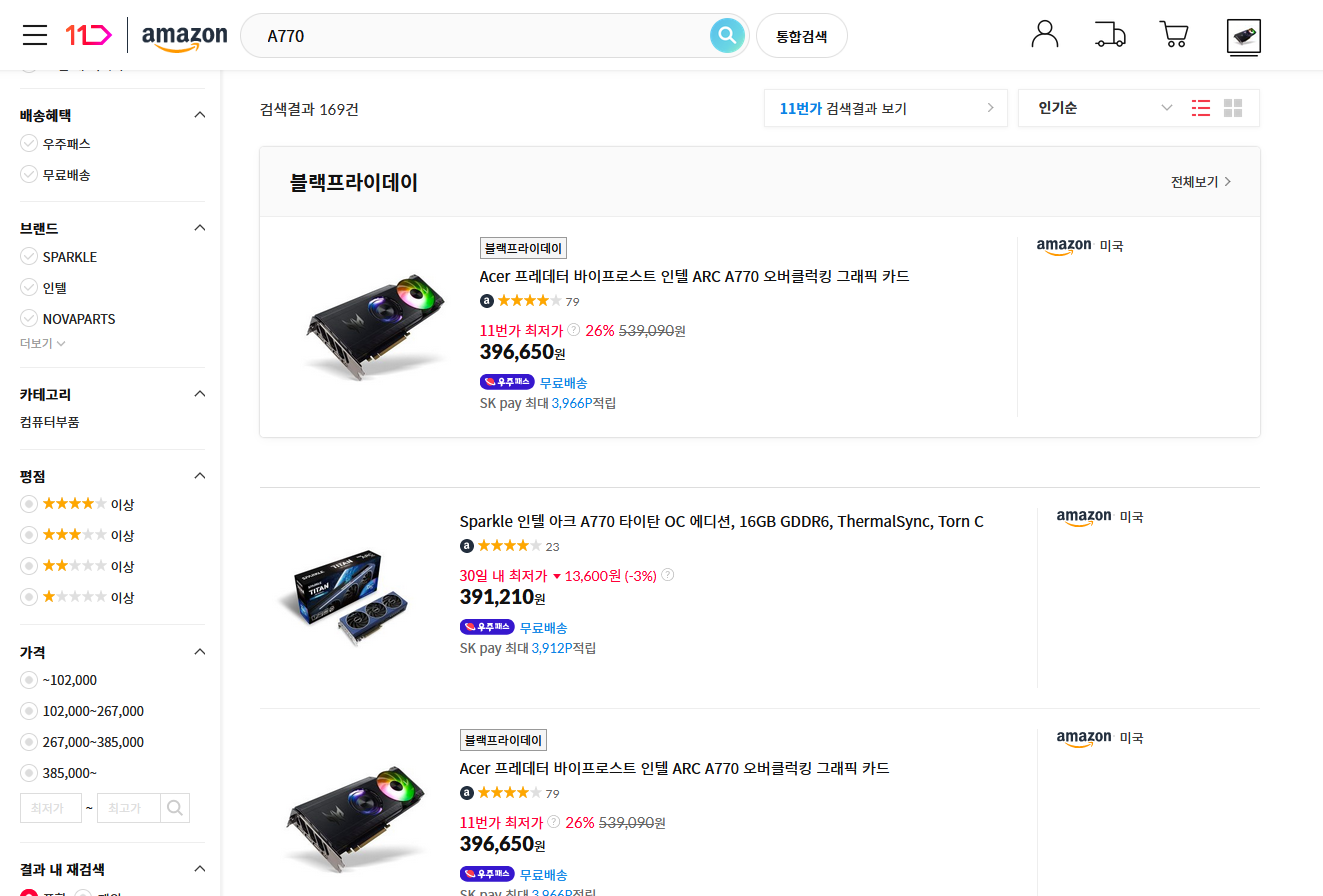Collapse the 브랜드 filter section

pos(199,228)
